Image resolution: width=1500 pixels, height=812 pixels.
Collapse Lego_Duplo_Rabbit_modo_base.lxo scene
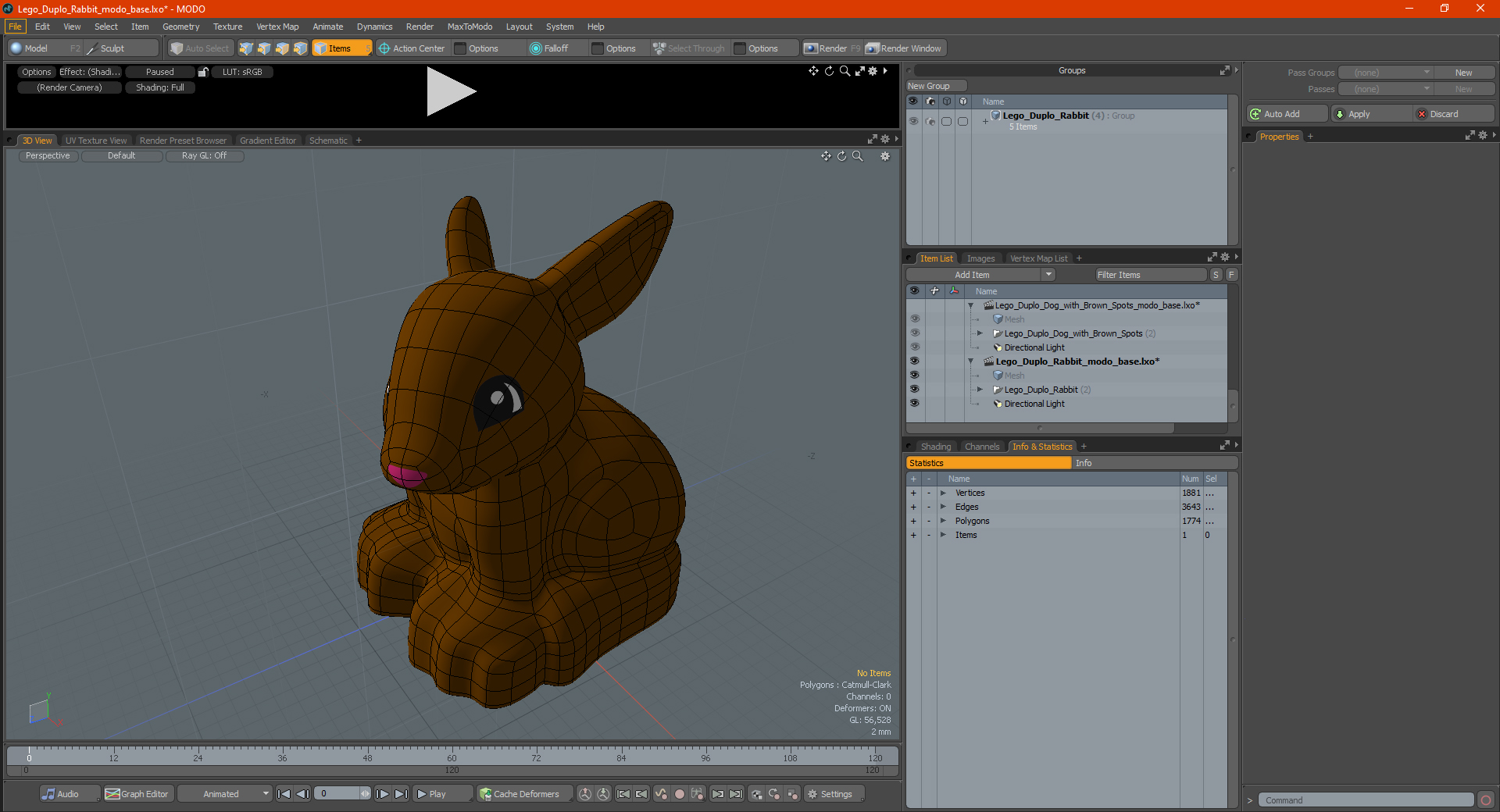click(x=971, y=361)
